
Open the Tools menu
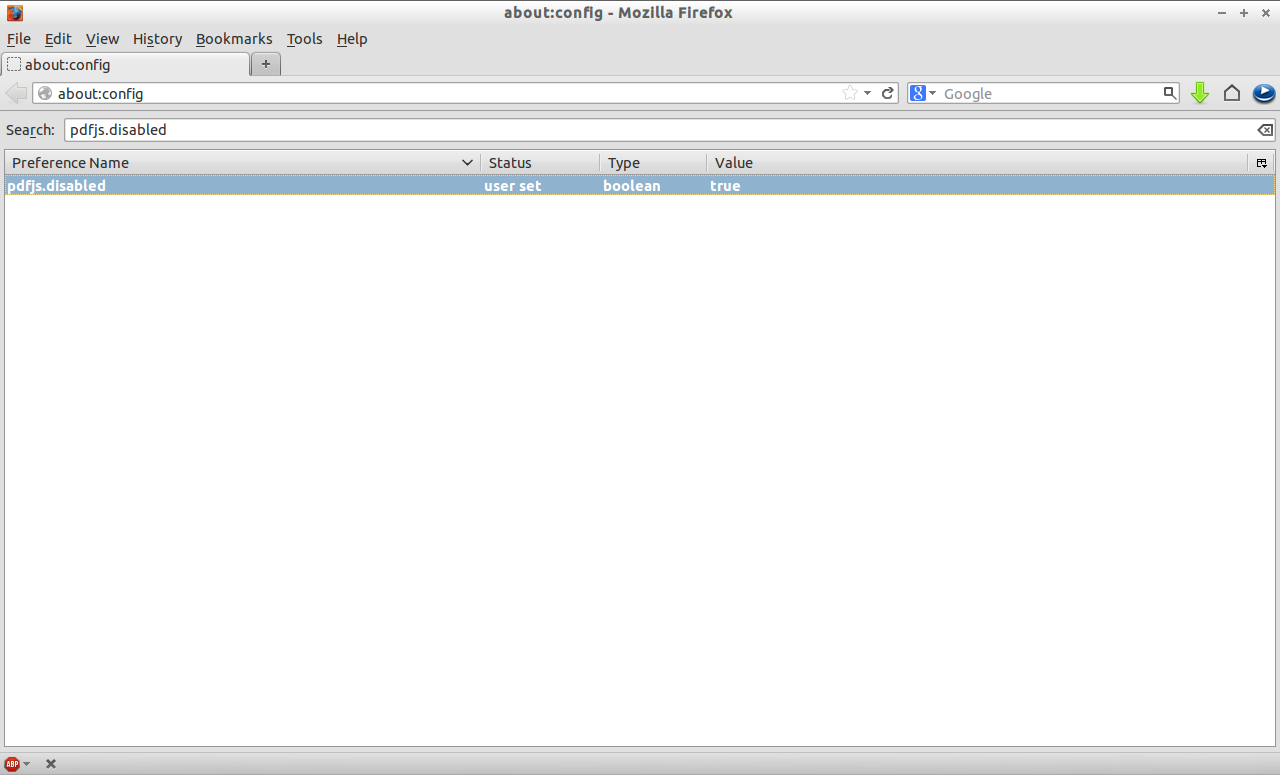(x=304, y=39)
